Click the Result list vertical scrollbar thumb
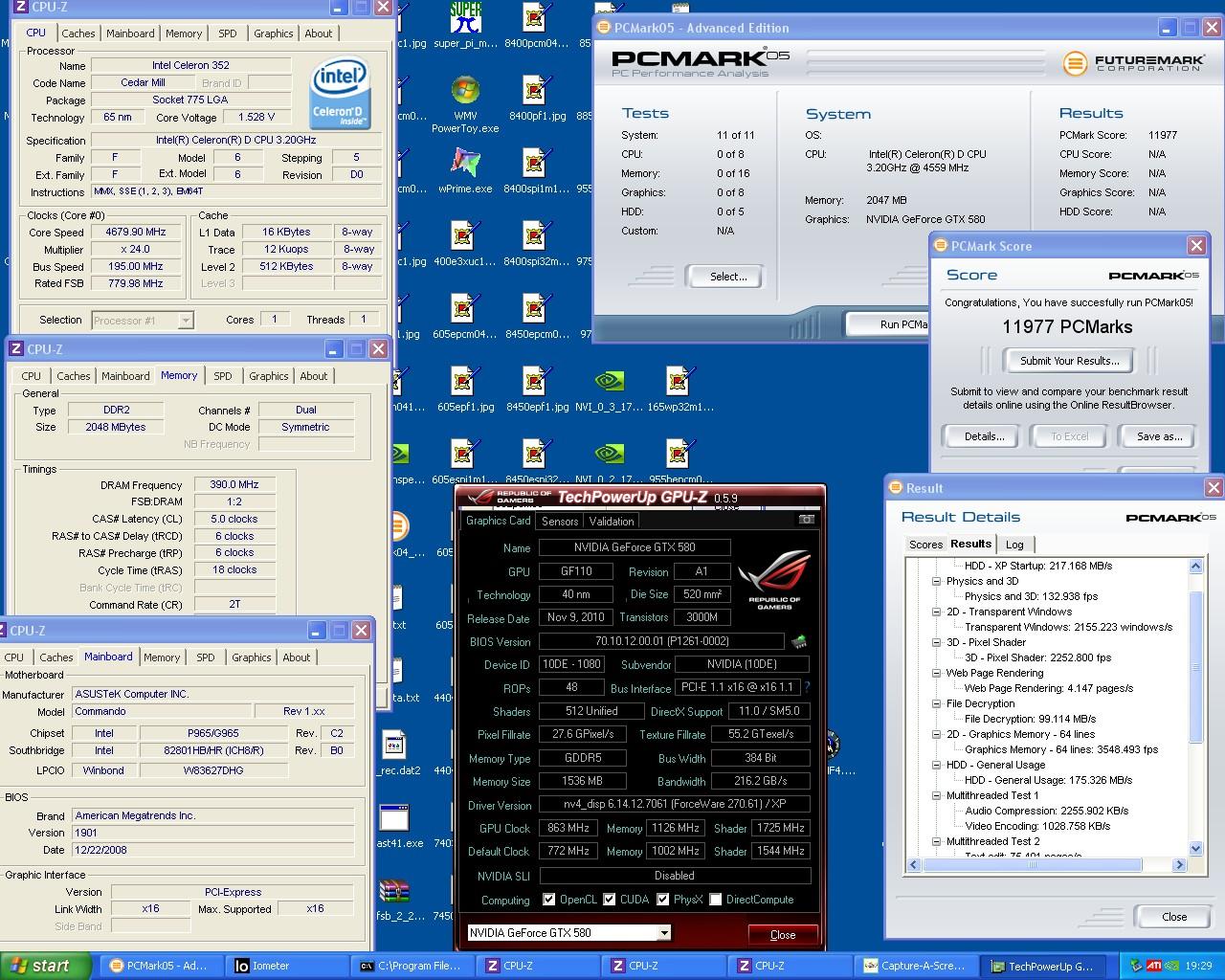 click(x=1195, y=666)
